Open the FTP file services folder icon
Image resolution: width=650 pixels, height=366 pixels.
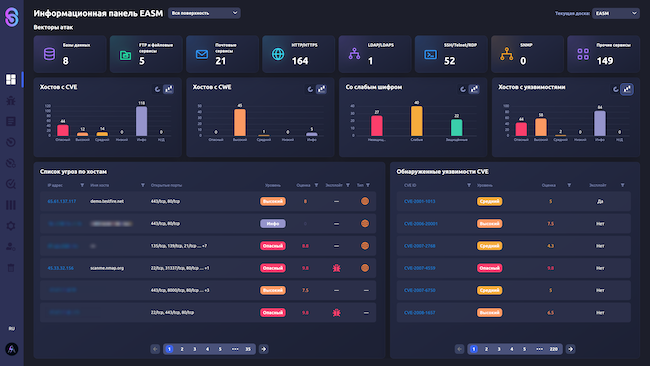click(x=126, y=55)
